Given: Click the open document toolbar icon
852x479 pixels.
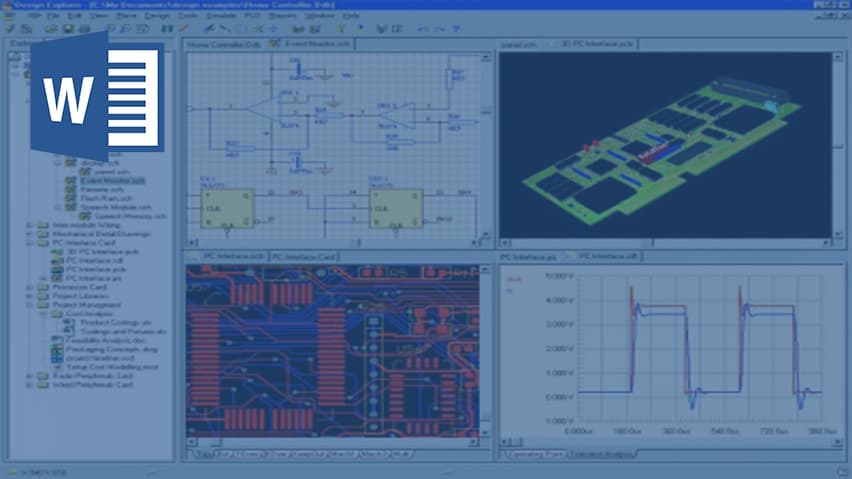Looking at the screenshot, I should coord(51,29).
